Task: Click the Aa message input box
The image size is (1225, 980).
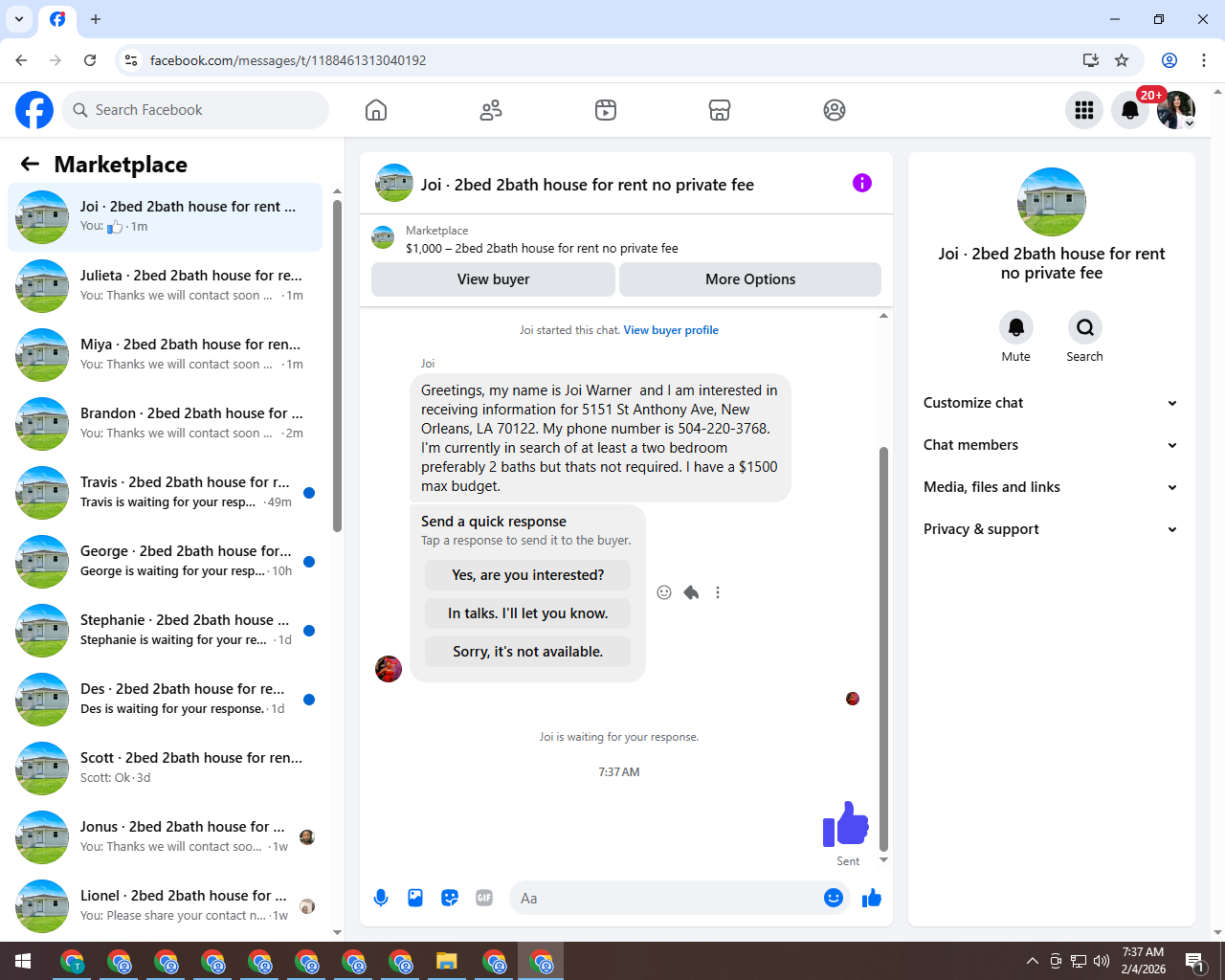Action: [x=668, y=898]
